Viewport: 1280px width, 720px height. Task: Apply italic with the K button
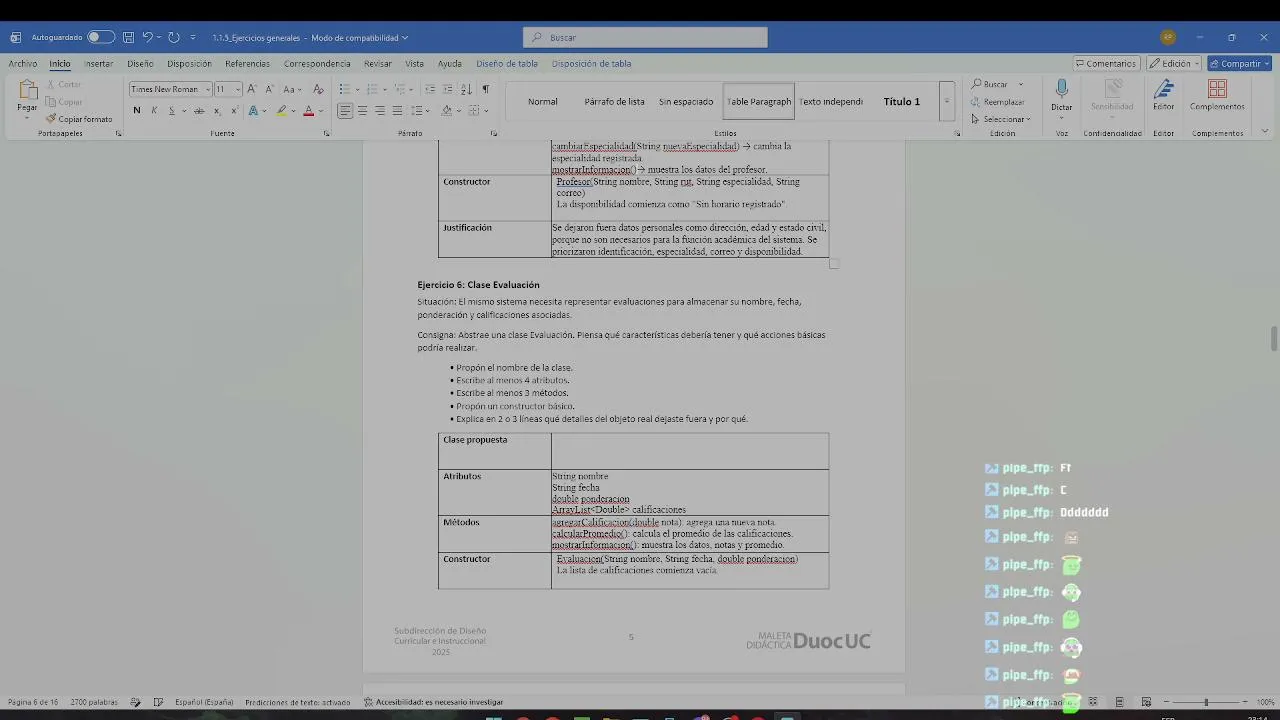tap(154, 111)
